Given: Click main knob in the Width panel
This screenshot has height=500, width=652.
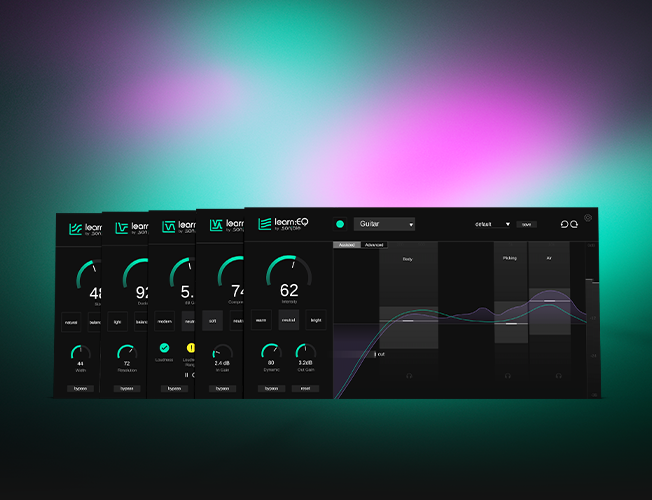Looking at the screenshot, I should [x=89, y=279].
